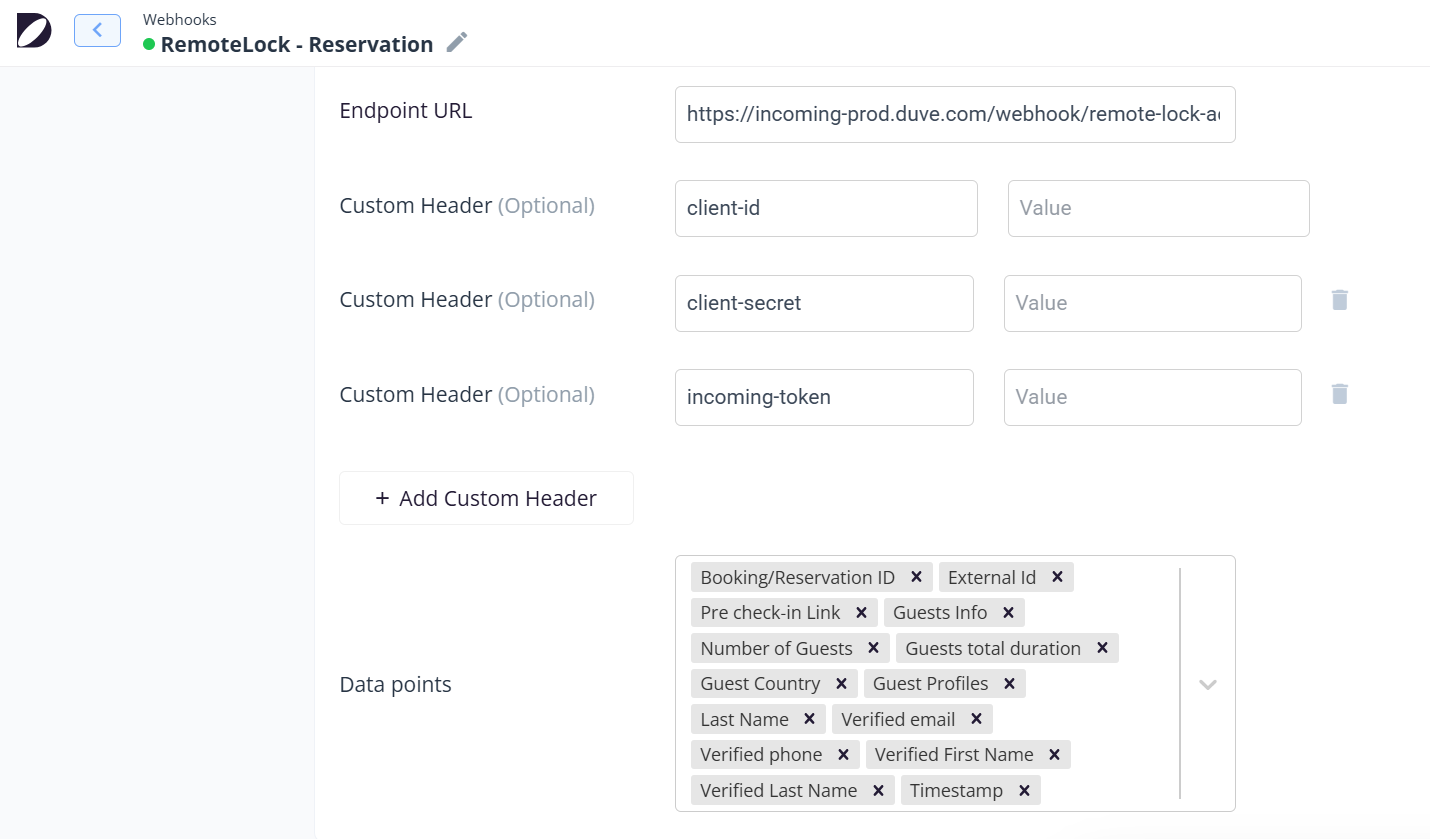Image resolution: width=1430 pixels, height=839 pixels.
Task: Remove the Booking/Reservation ID tag
Action: (x=916, y=577)
